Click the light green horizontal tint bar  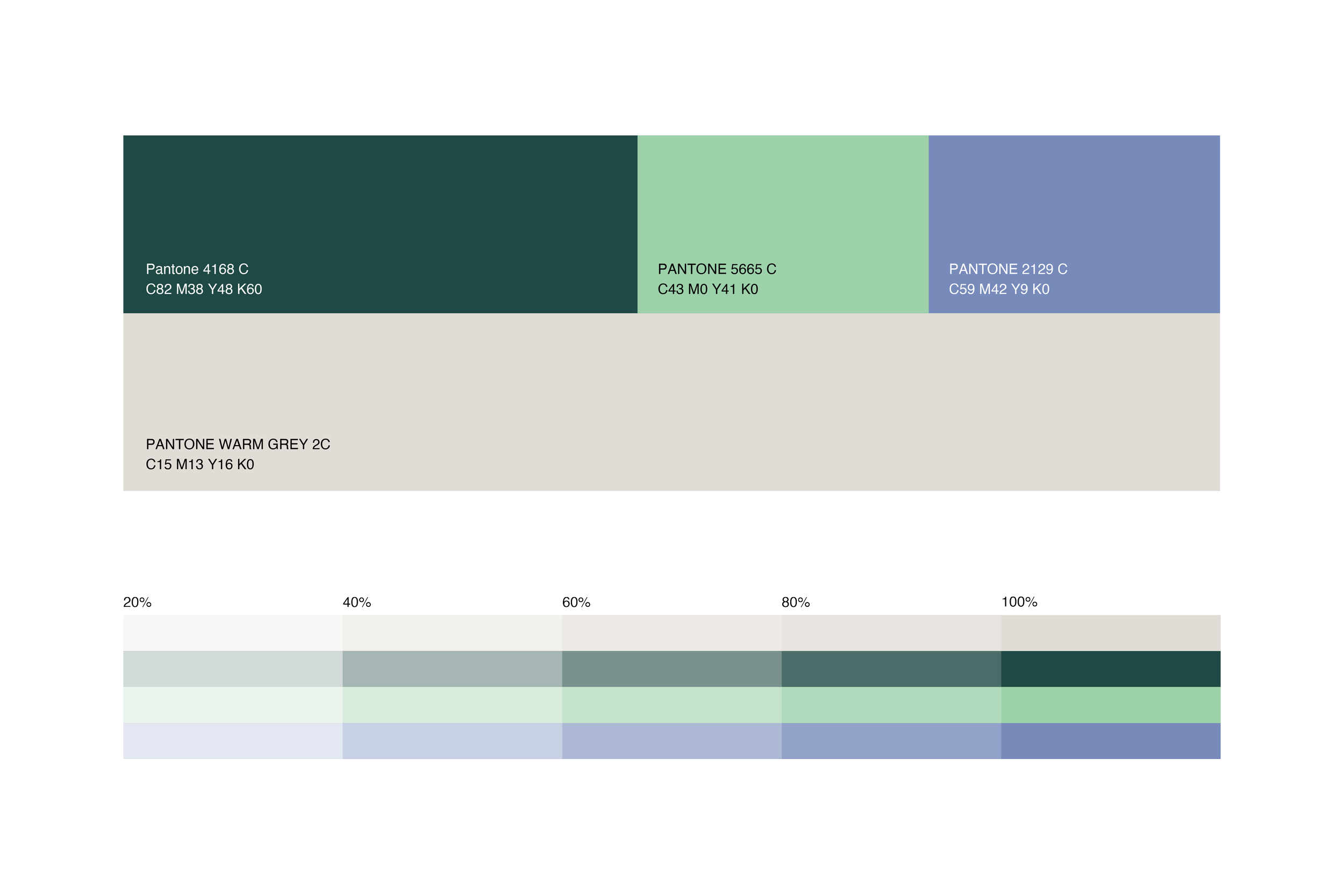pos(671,705)
